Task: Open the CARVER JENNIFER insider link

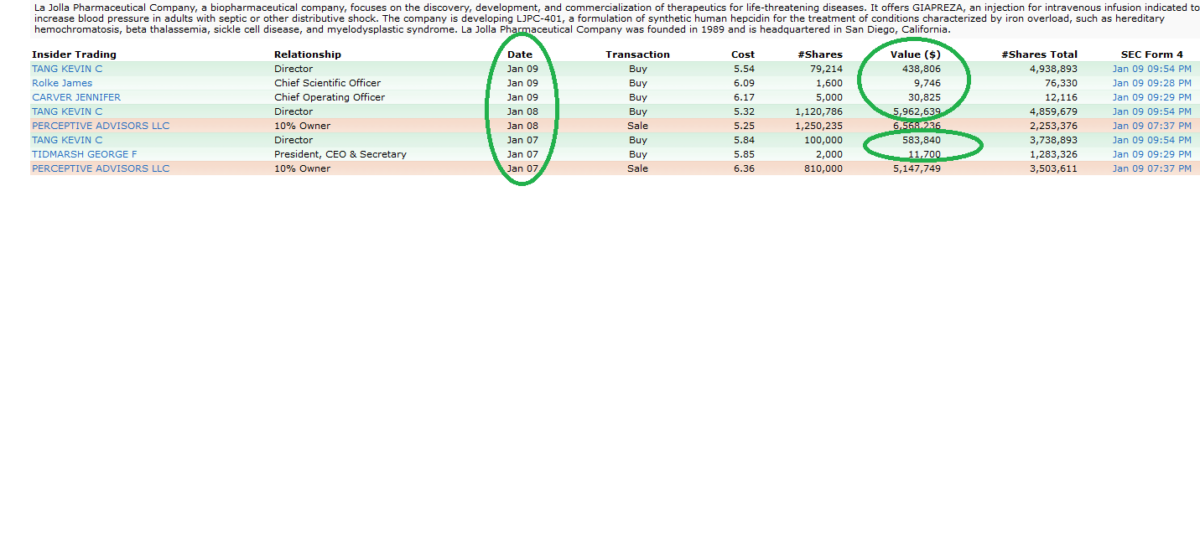Action: [x=76, y=97]
